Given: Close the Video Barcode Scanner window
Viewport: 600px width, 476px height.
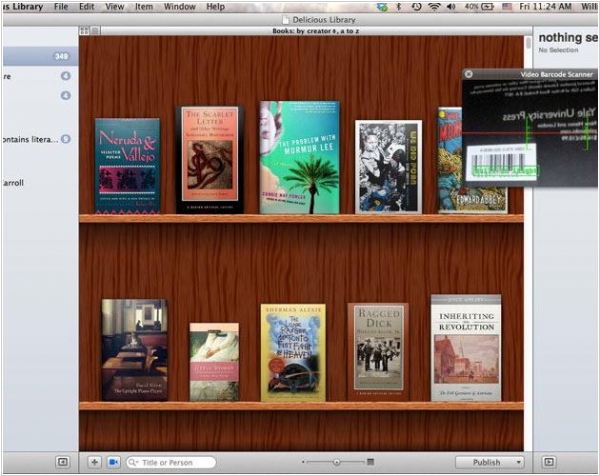Looking at the screenshot, I should point(470,74).
